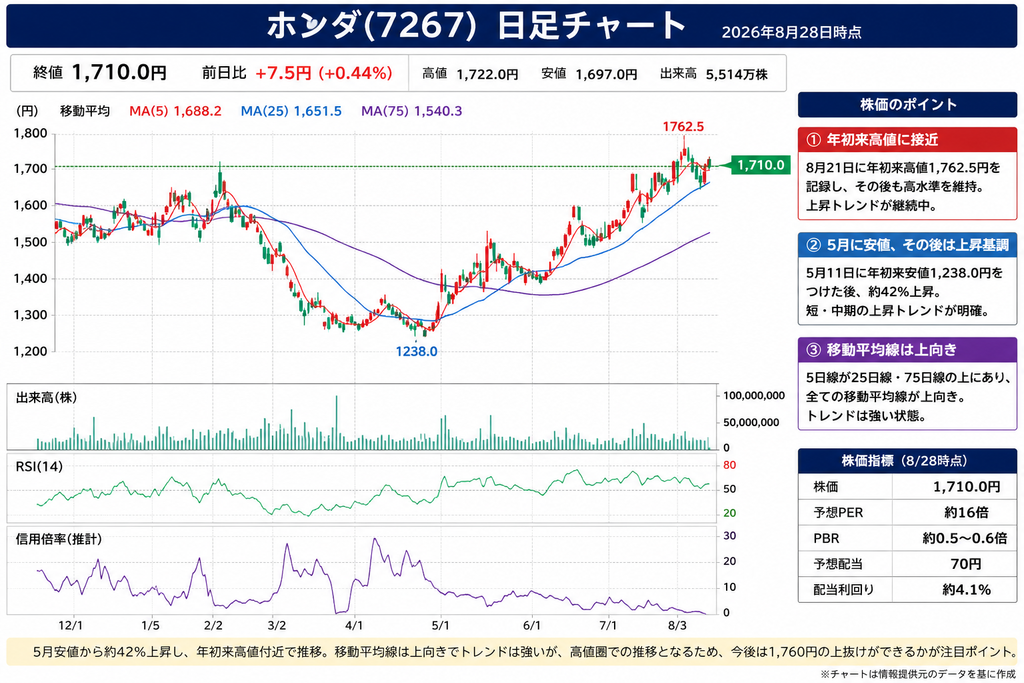This screenshot has width=1024, height=683.
Task: Click the 4/1 date axis label
Action: click(x=354, y=626)
